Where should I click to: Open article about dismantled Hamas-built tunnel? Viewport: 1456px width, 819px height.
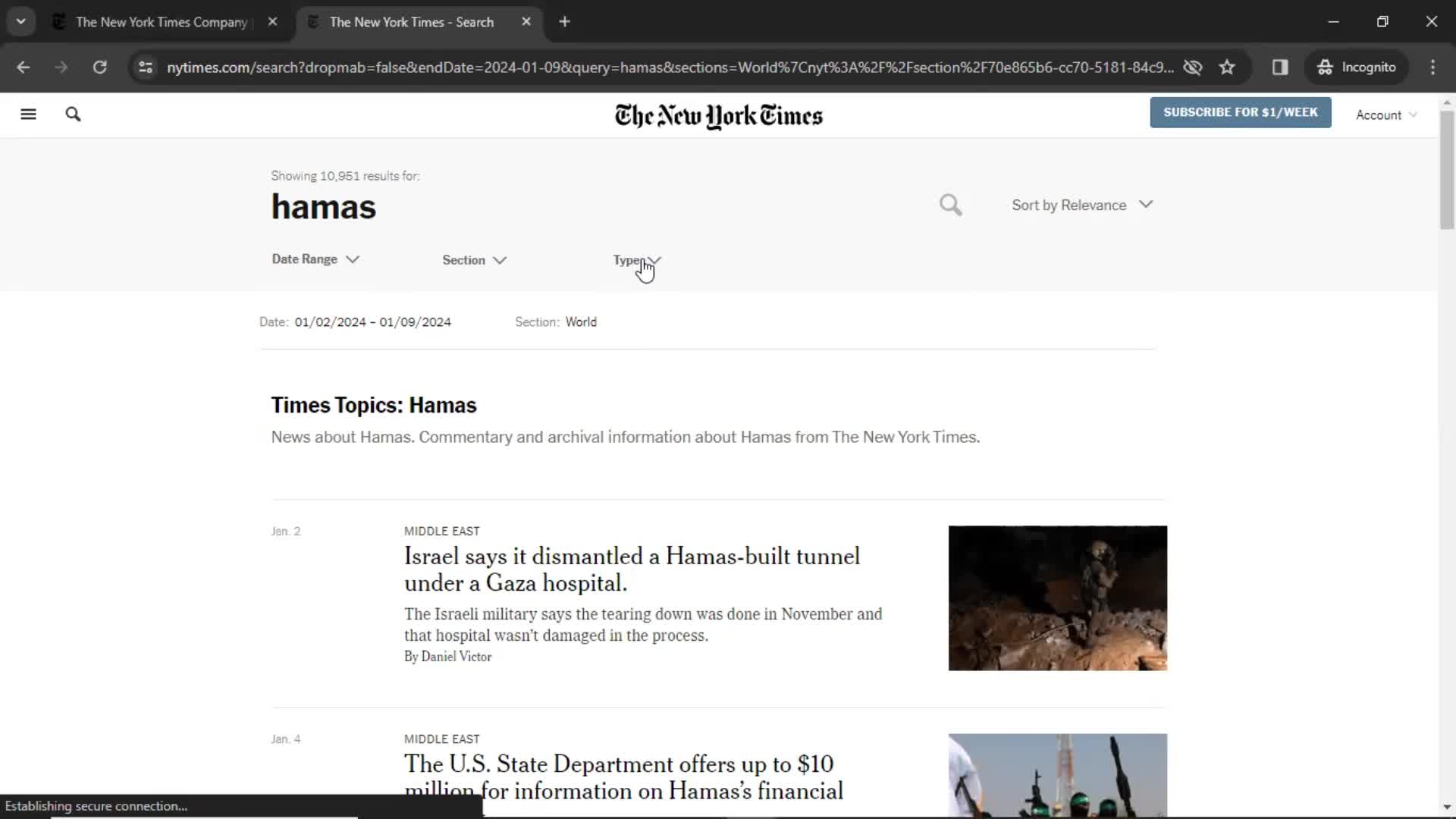[632, 570]
